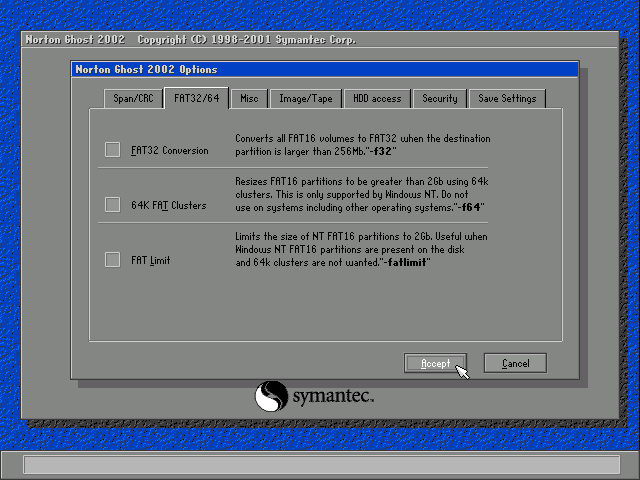Tick the 64K FAT Clusters checkbox
640x480 pixels.
tap(112, 204)
